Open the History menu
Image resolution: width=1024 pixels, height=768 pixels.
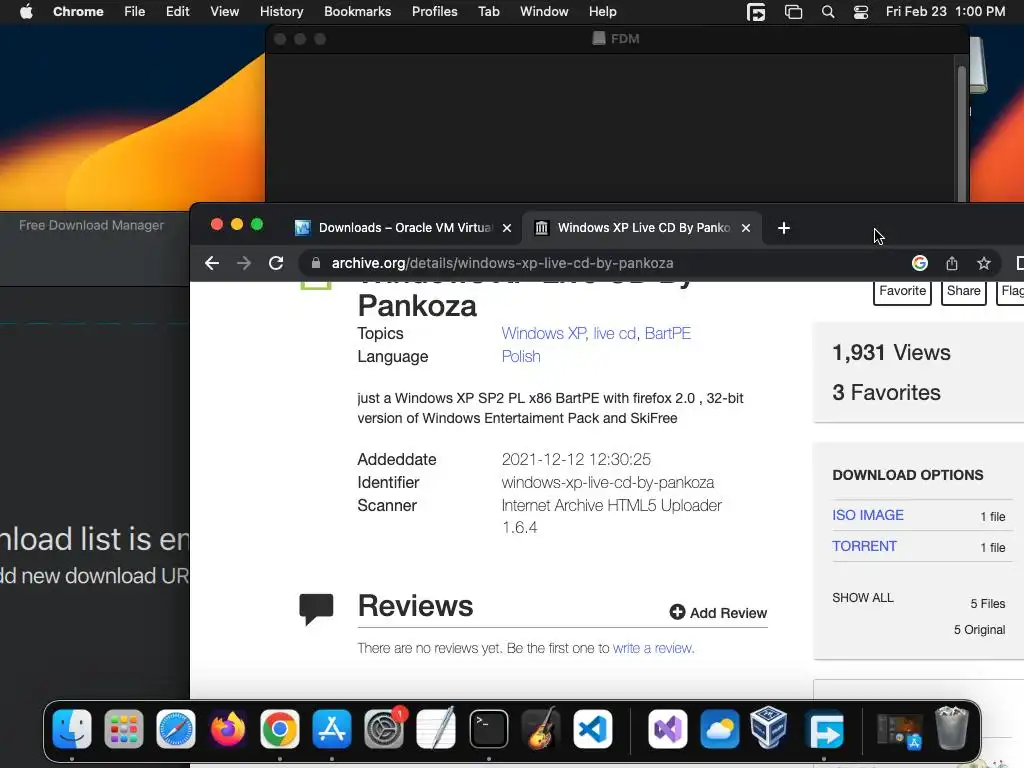point(281,12)
